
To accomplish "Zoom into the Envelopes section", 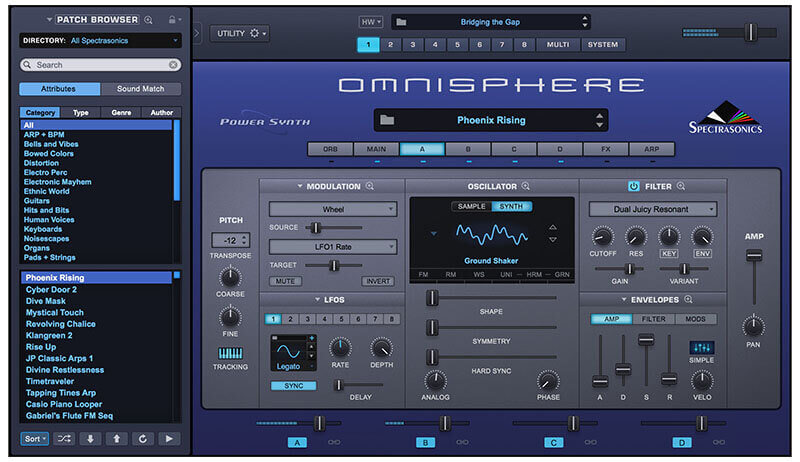I will pos(688,299).
